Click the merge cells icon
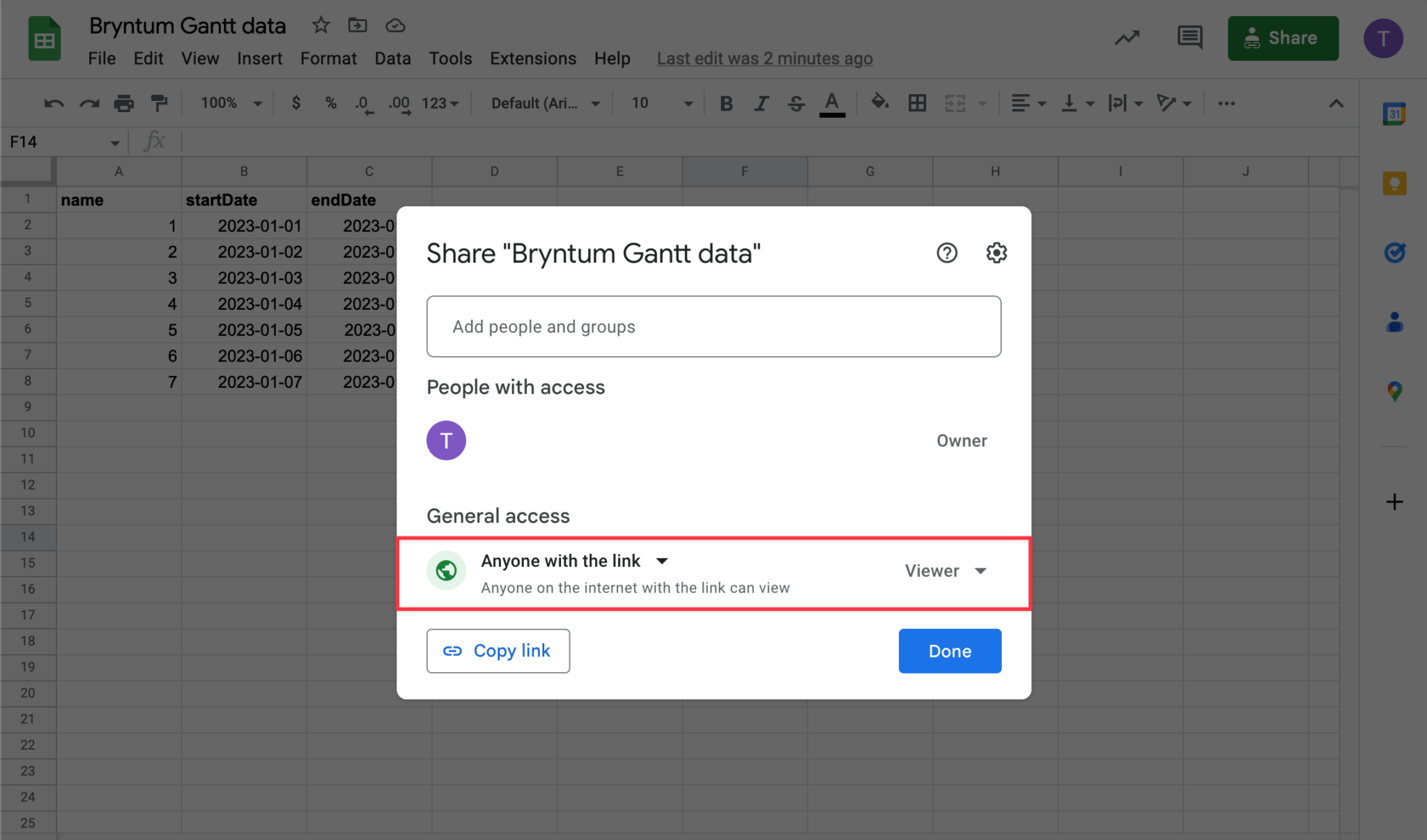This screenshot has height=840, width=1427. [x=955, y=104]
